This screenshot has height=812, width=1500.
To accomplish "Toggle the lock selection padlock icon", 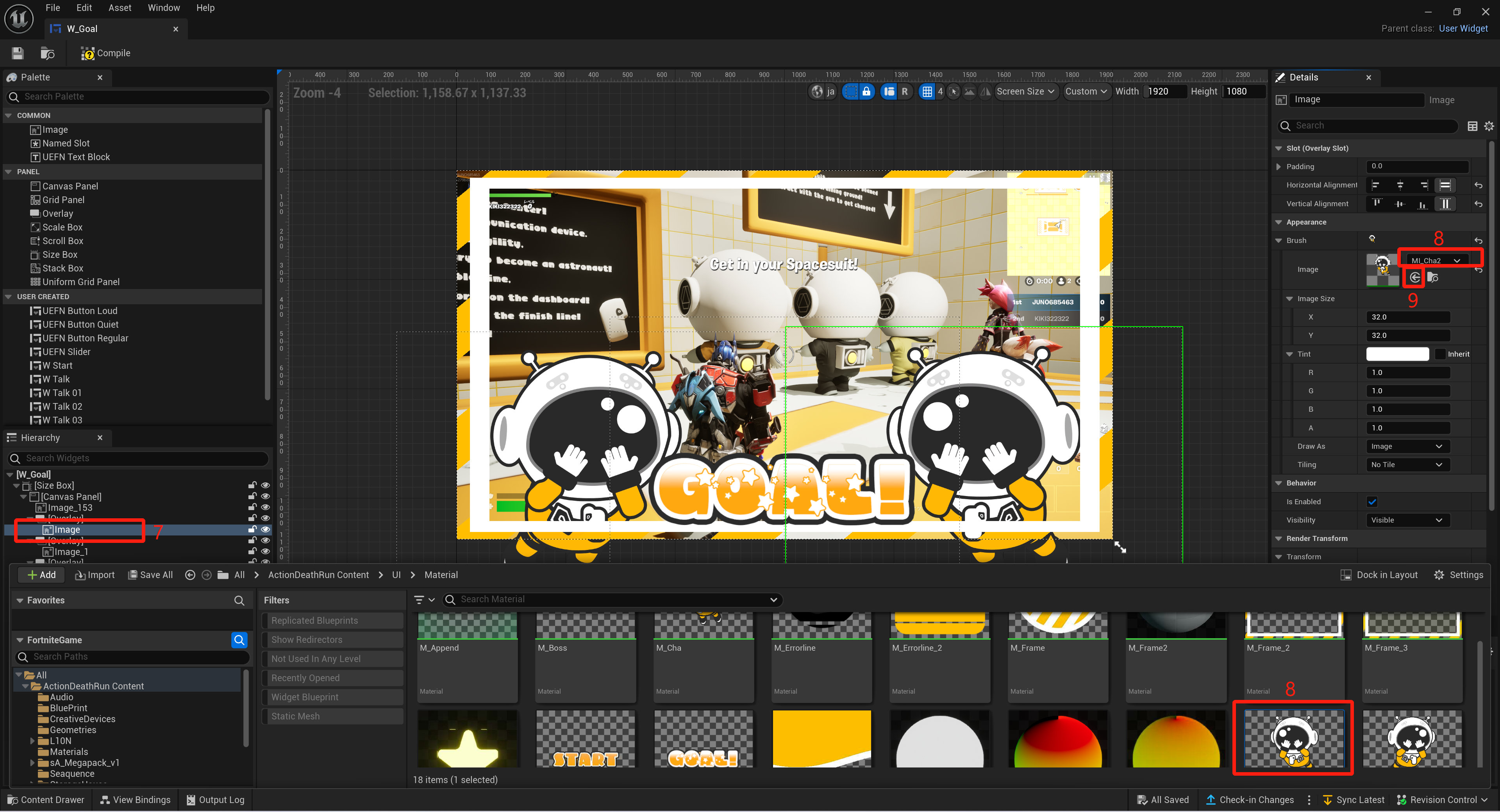I will [866, 91].
